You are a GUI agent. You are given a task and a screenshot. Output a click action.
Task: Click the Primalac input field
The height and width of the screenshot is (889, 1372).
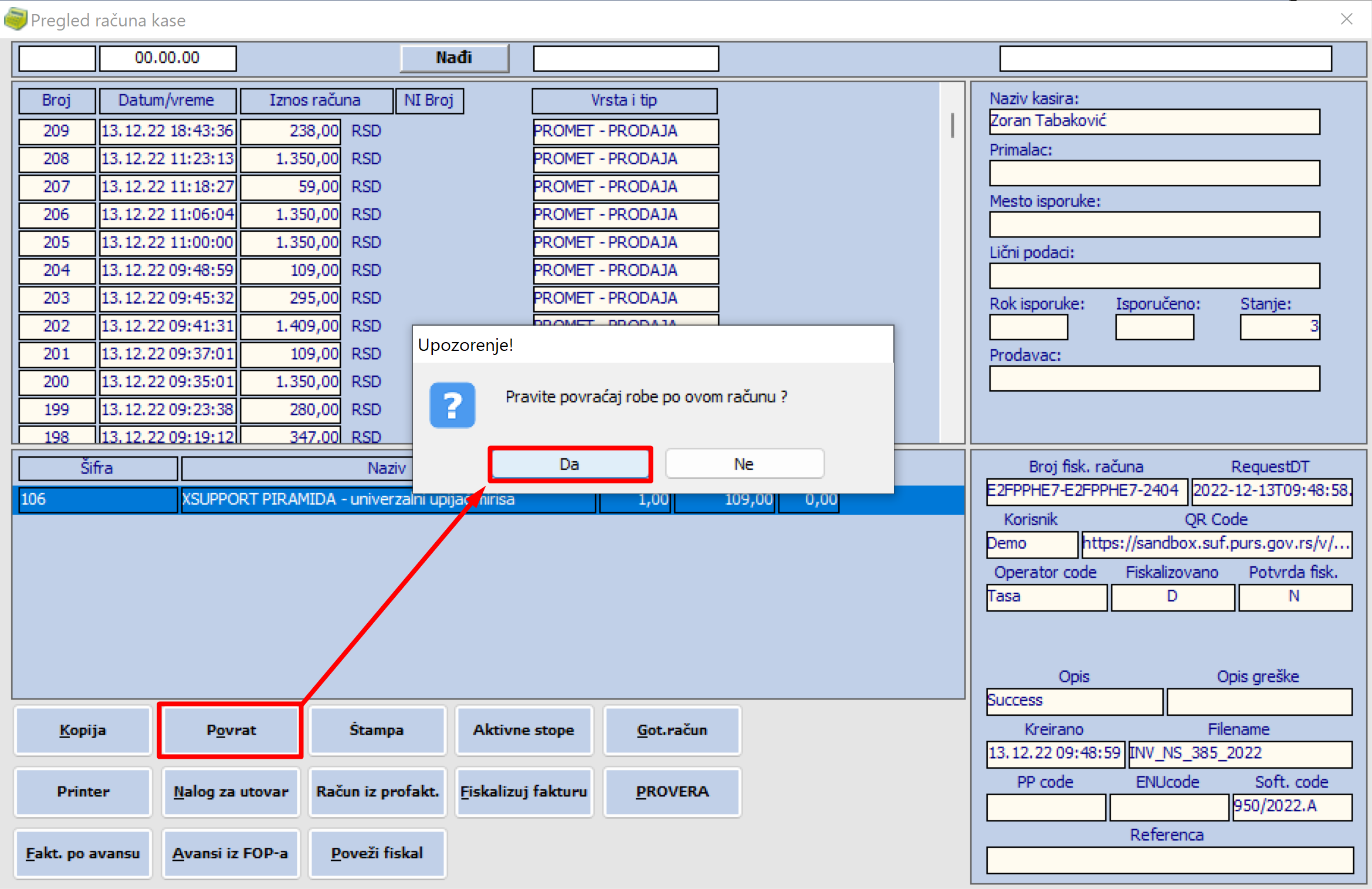[x=1154, y=174]
